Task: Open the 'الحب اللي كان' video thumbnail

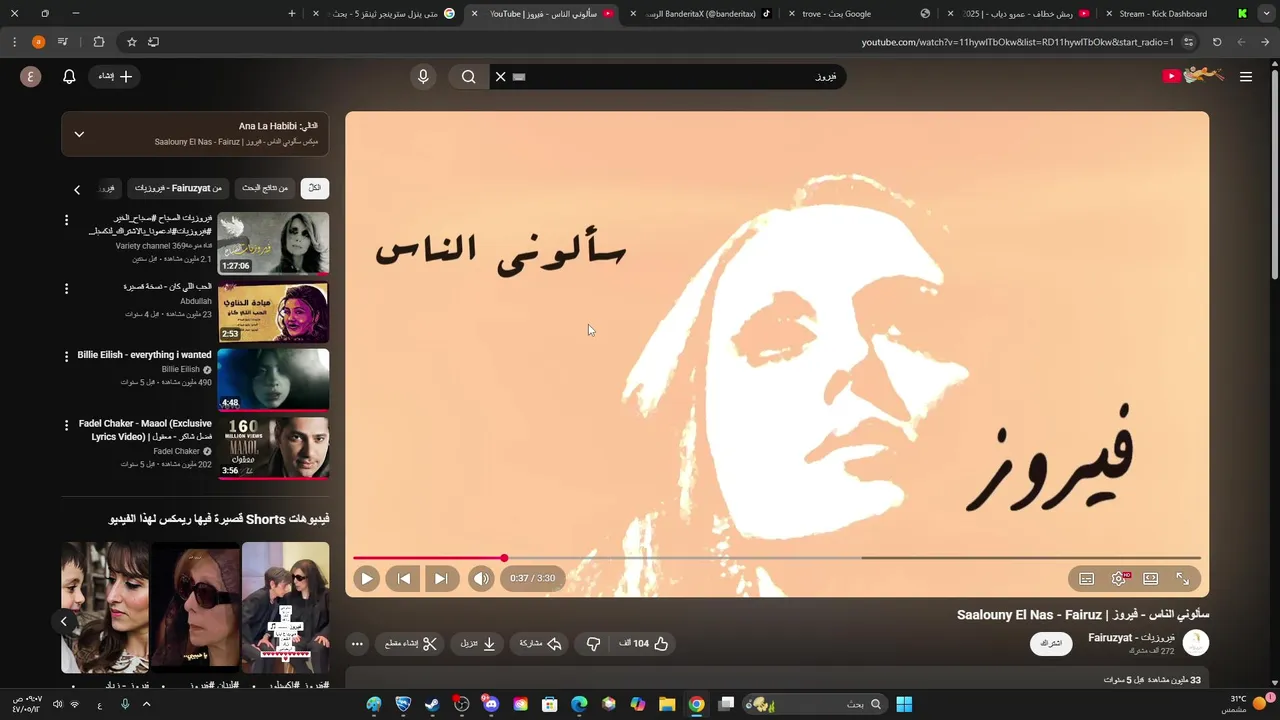Action: point(273,312)
